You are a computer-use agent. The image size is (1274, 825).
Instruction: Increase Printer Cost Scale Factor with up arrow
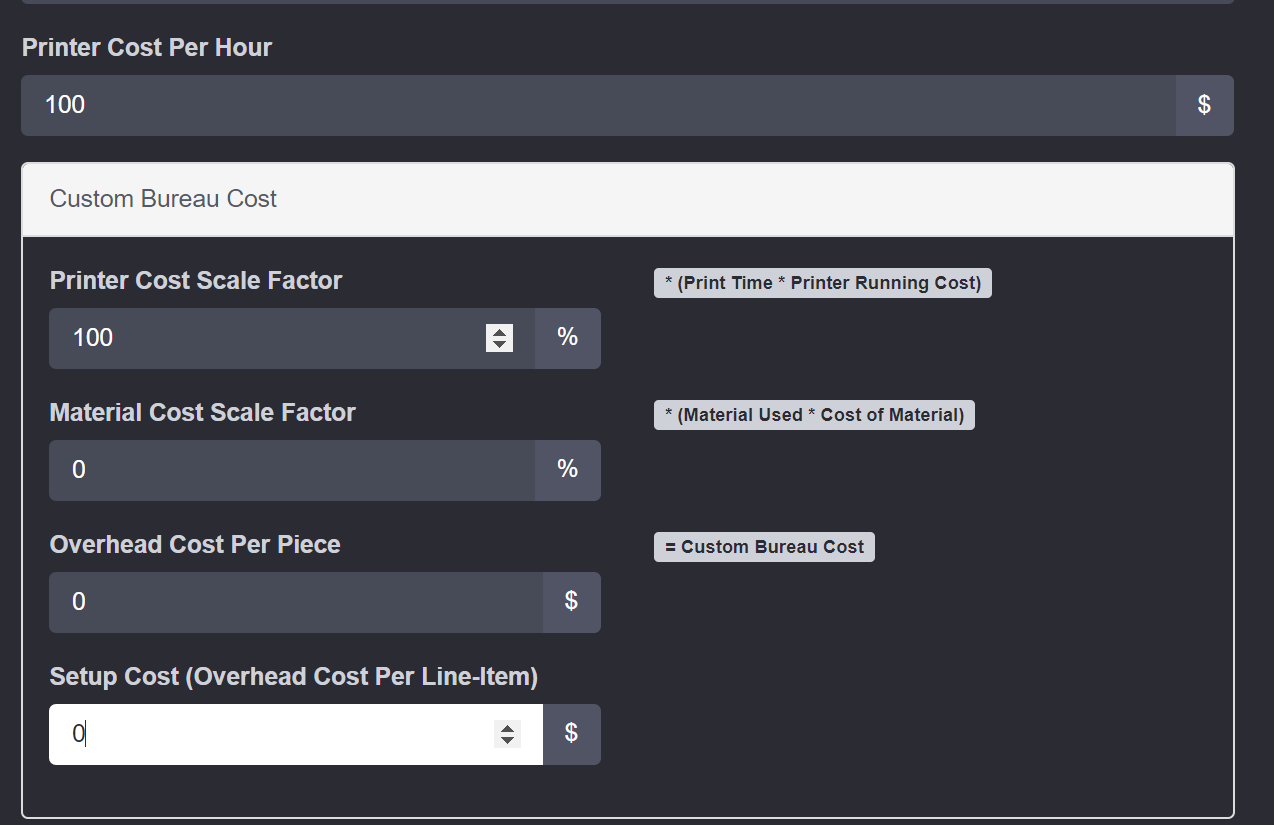click(x=499, y=332)
